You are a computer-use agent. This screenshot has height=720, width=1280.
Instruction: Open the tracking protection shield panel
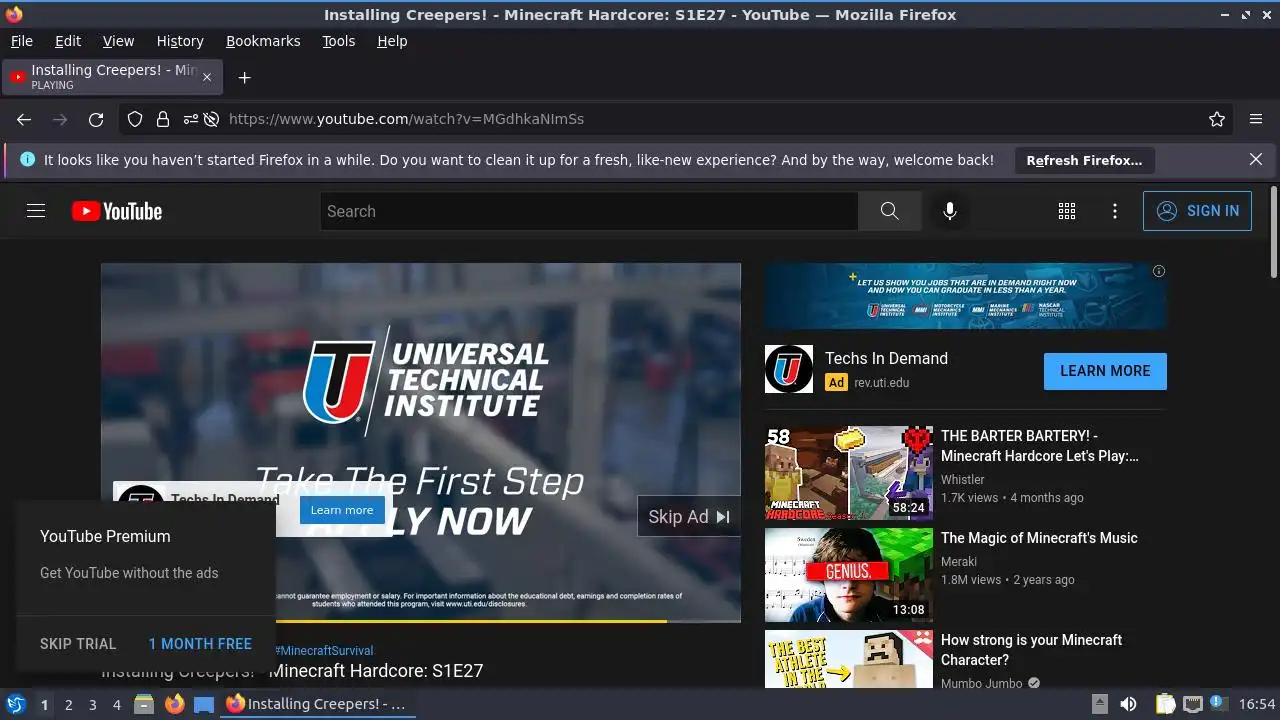135,119
